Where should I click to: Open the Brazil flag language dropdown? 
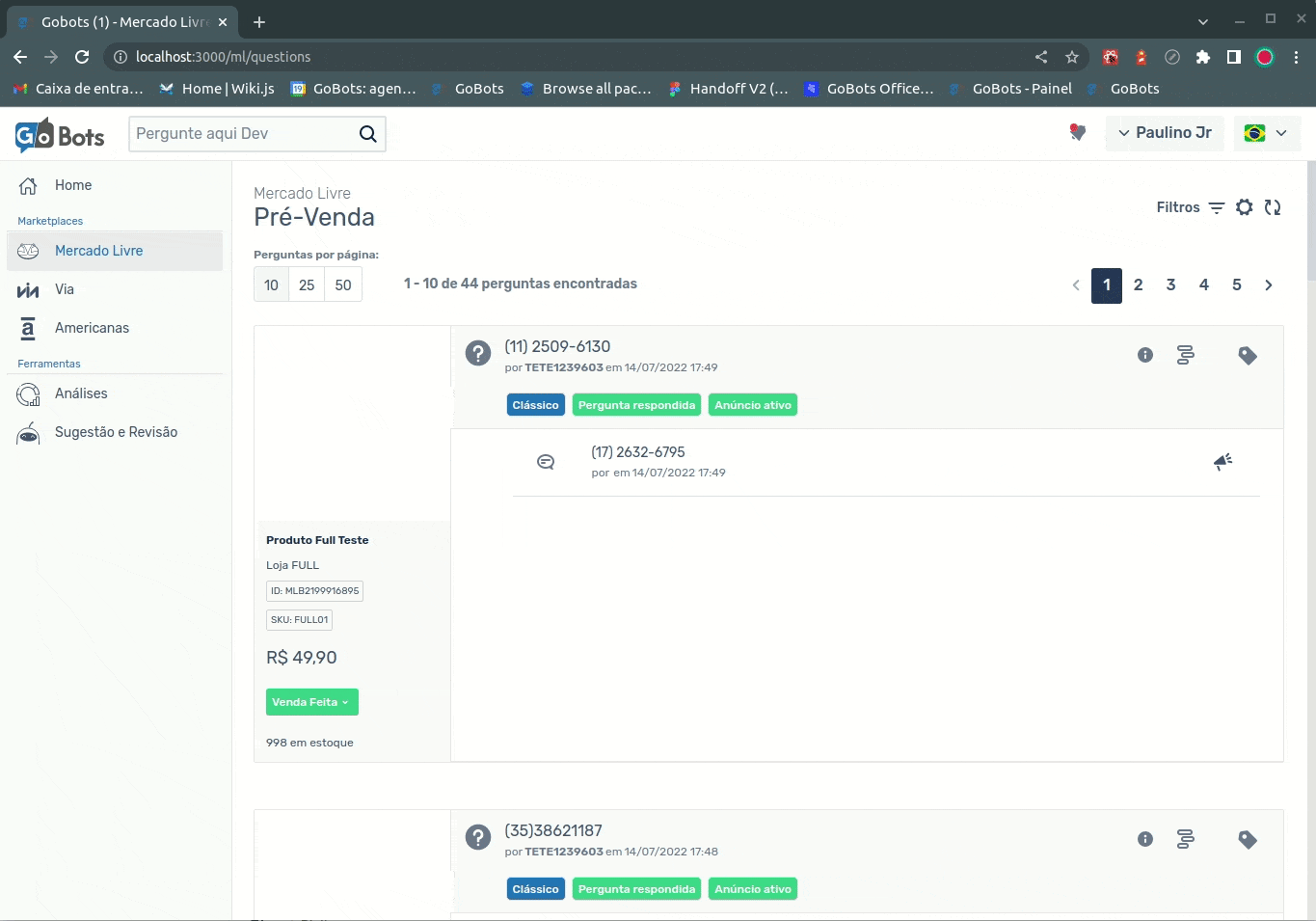[x=1267, y=133]
